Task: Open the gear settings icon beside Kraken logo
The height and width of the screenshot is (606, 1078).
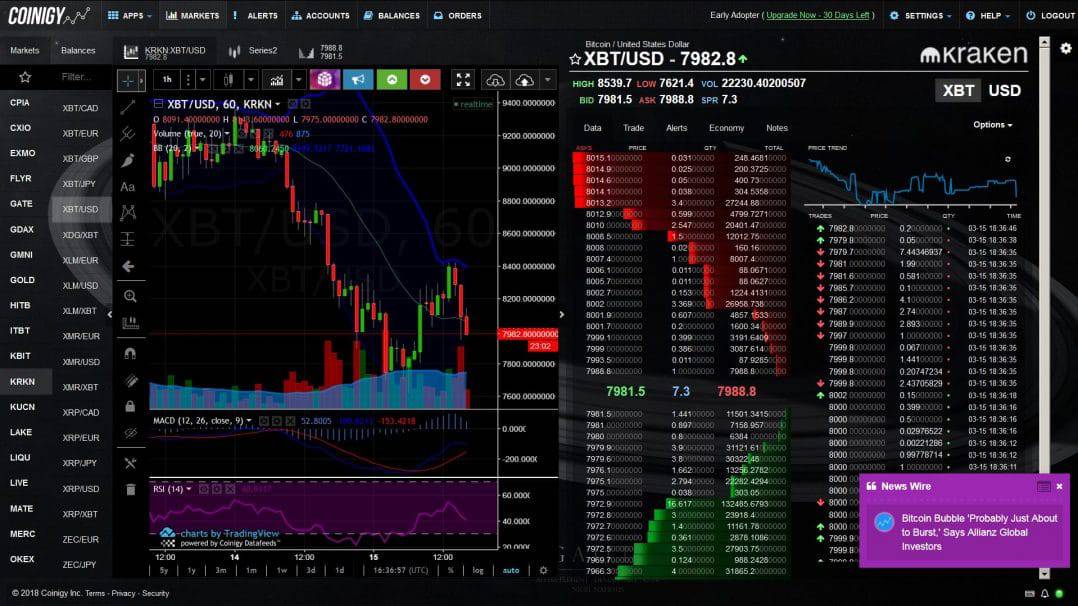Action: 1066,48
